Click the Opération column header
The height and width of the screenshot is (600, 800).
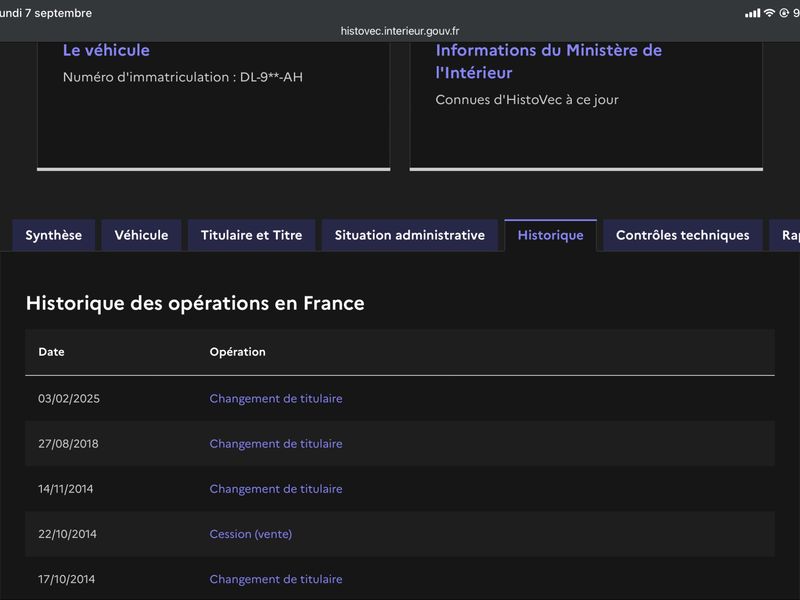[x=238, y=352]
